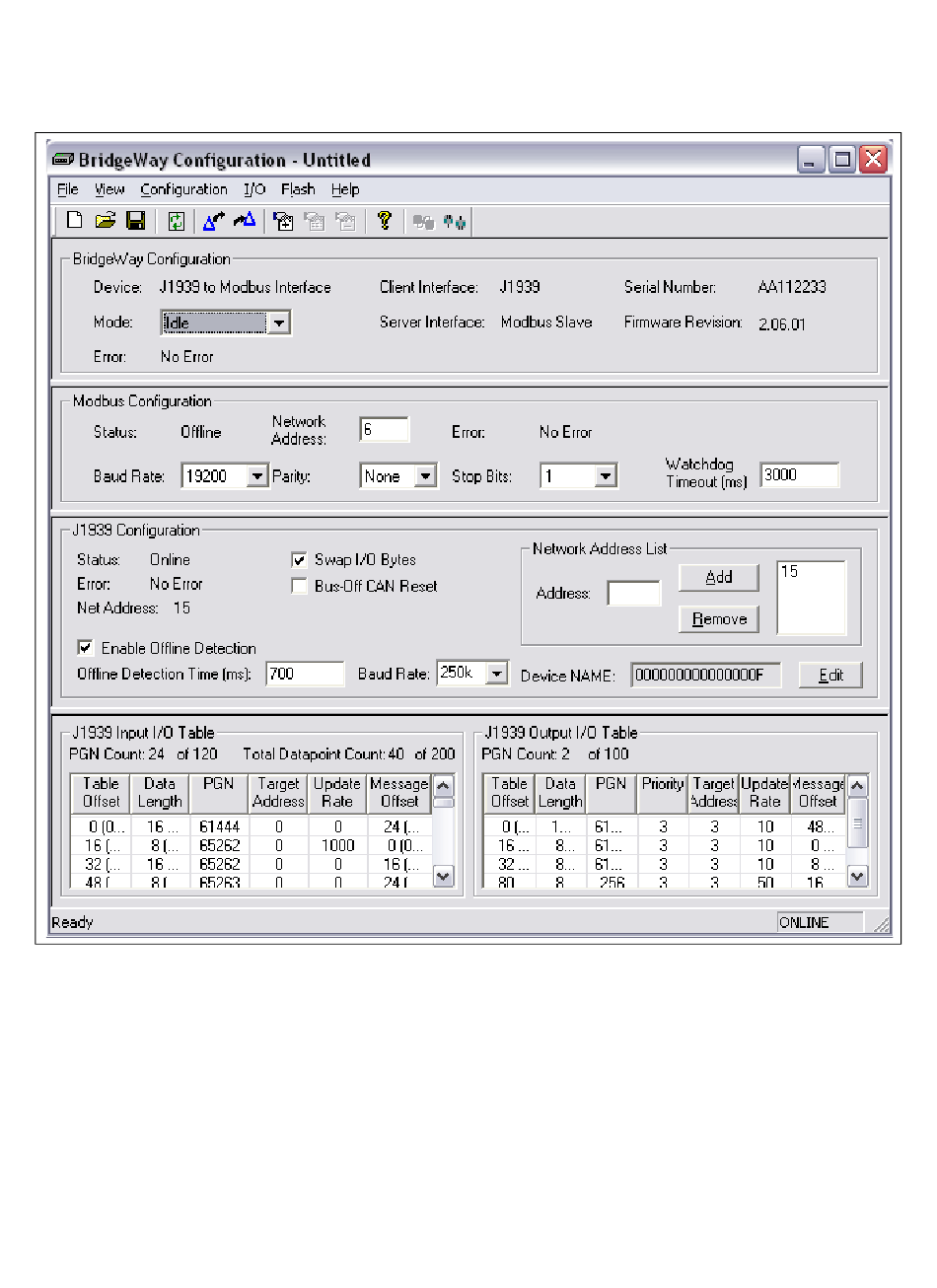Click the Open folder toolbar icon
Image resolution: width=937 pixels, height=1288 pixels.
(106, 220)
